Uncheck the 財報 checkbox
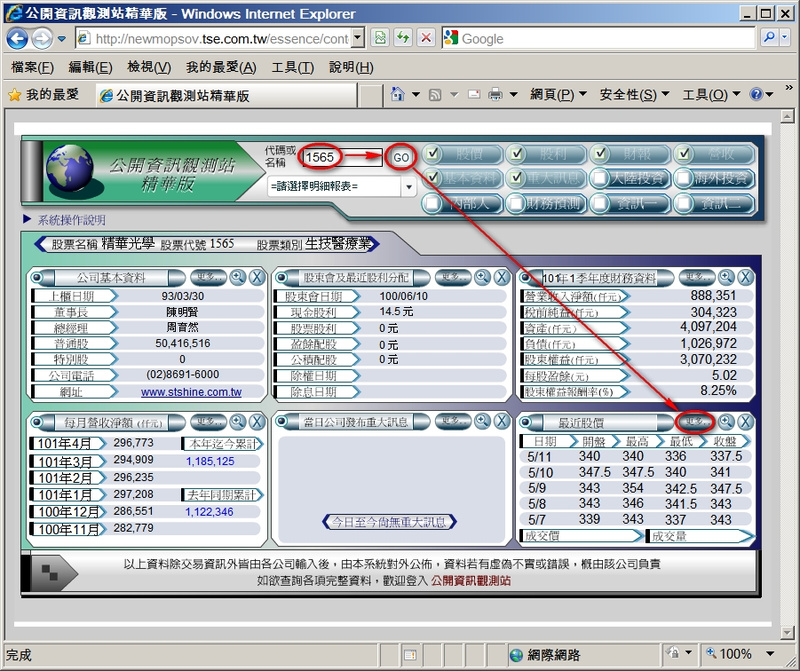The width and height of the screenshot is (800, 671). click(601, 153)
